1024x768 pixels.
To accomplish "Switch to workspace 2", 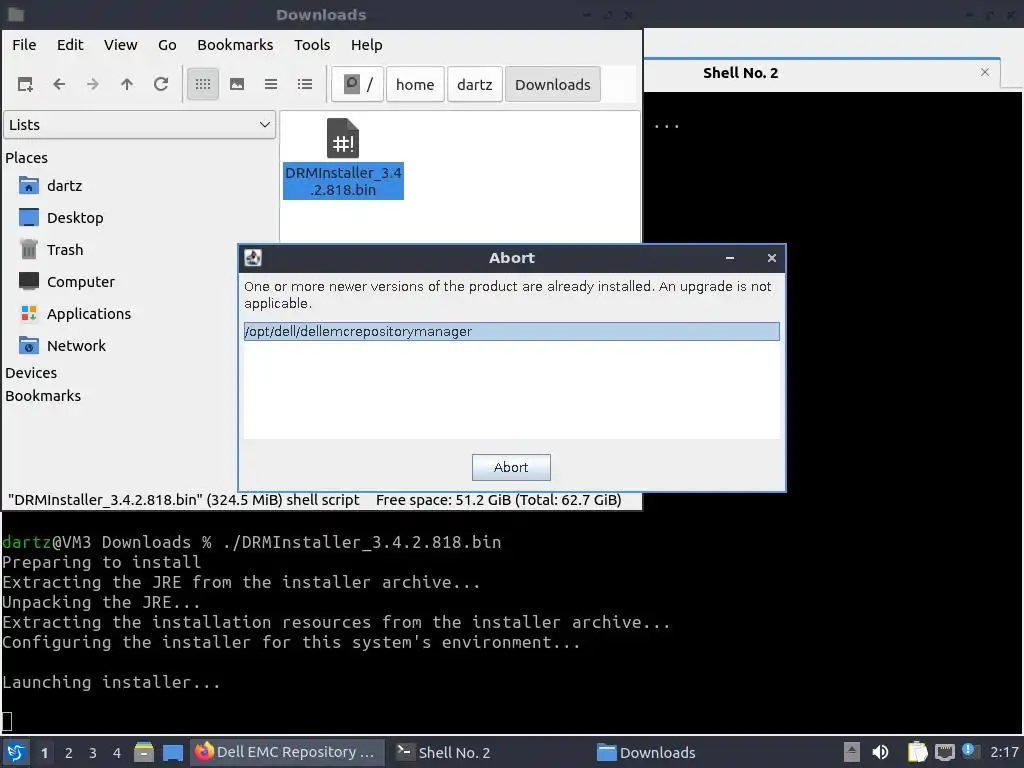I will (x=69, y=753).
